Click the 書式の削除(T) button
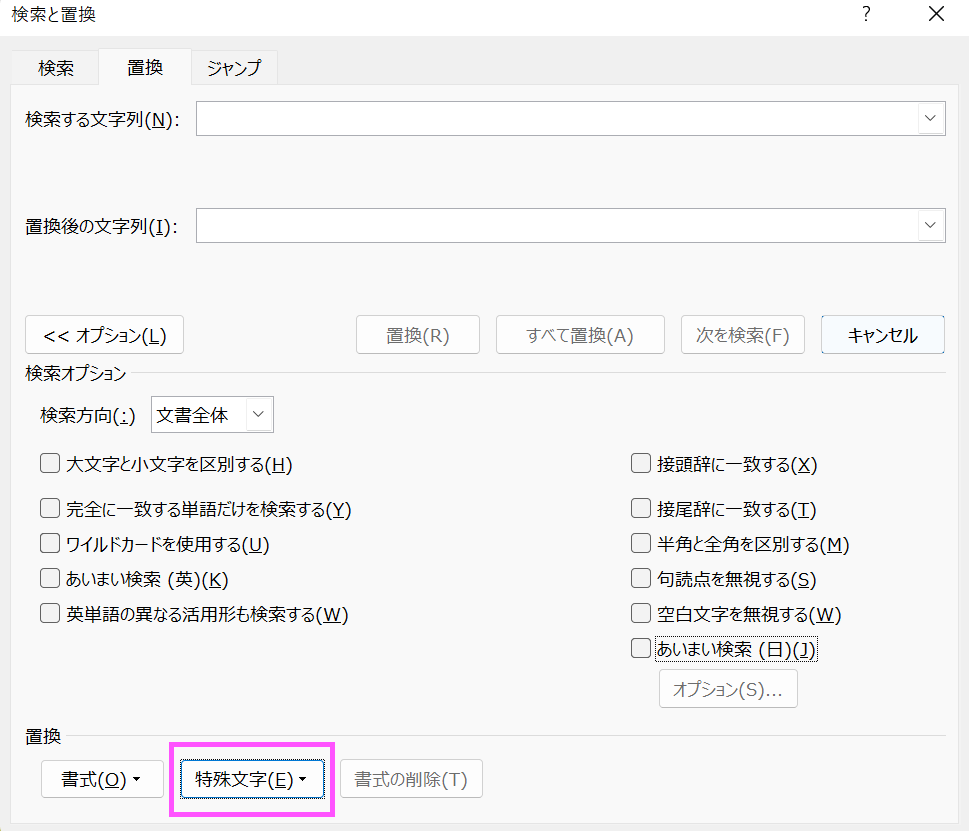The height and width of the screenshot is (832, 969). pyautogui.click(x=411, y=779)
